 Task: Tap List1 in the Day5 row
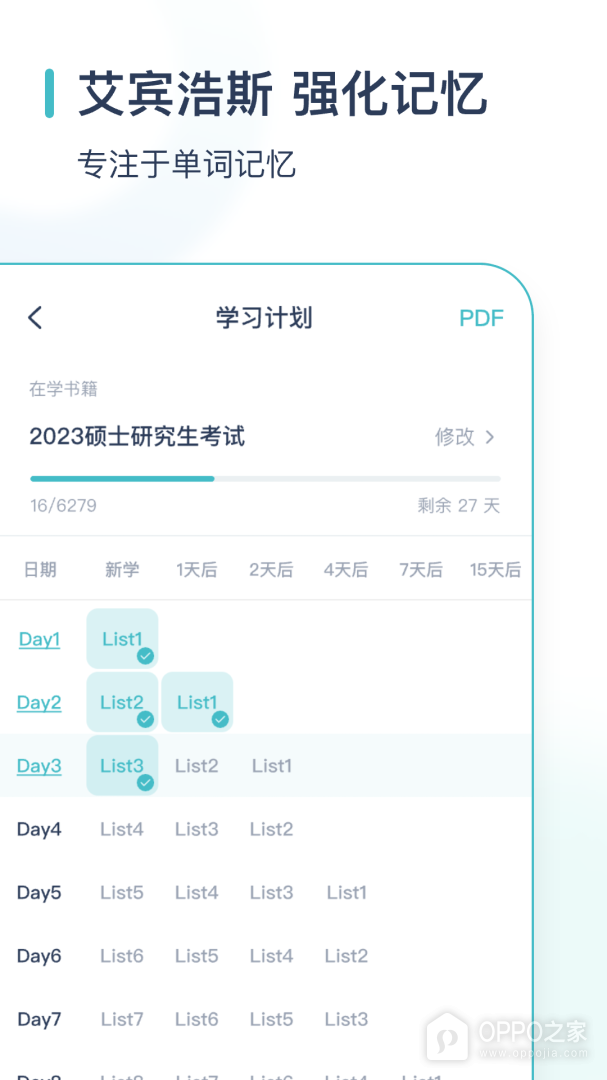346,892
